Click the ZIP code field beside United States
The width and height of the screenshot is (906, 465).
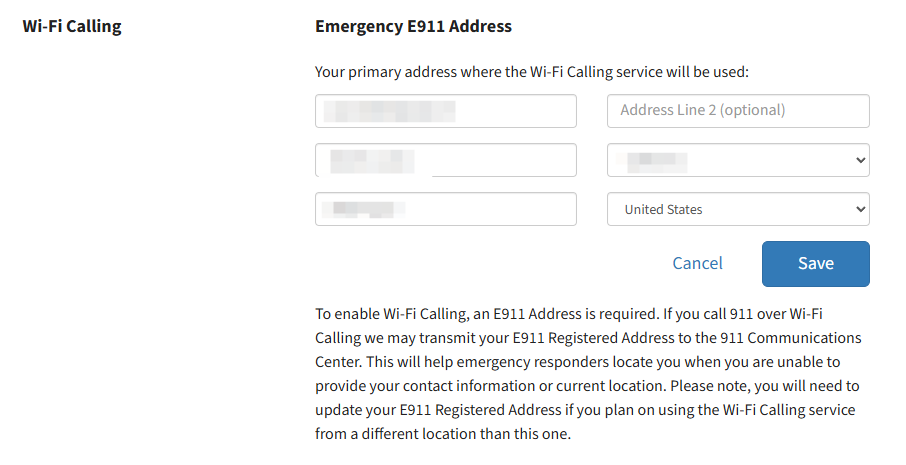coord(445,209)
